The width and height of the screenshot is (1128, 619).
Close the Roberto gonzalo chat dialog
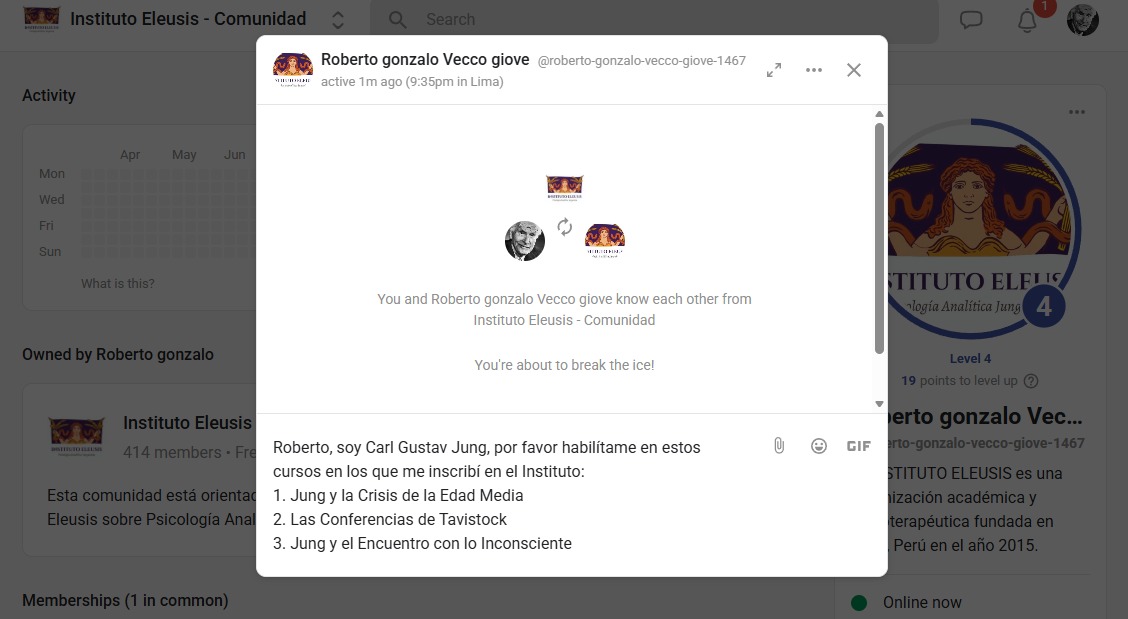pyautogui.click(x=854, y=70)
